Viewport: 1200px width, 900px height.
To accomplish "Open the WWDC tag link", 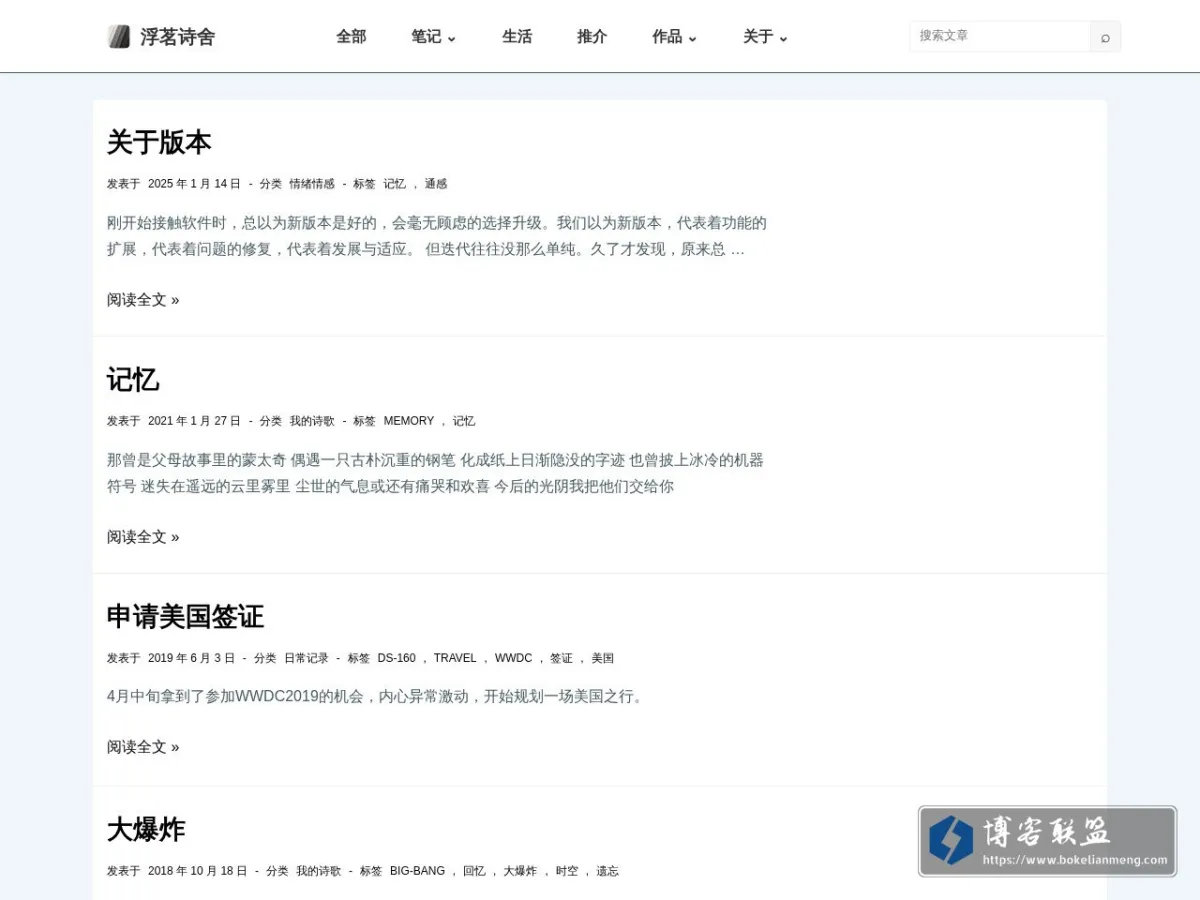I will click(514, 658).
